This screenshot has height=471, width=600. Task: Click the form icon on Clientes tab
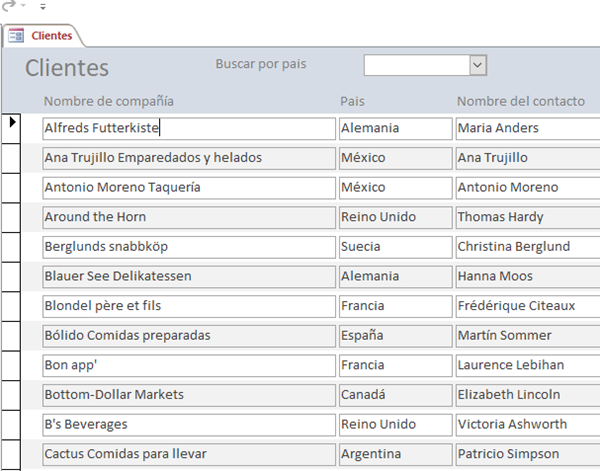point(16,36)
